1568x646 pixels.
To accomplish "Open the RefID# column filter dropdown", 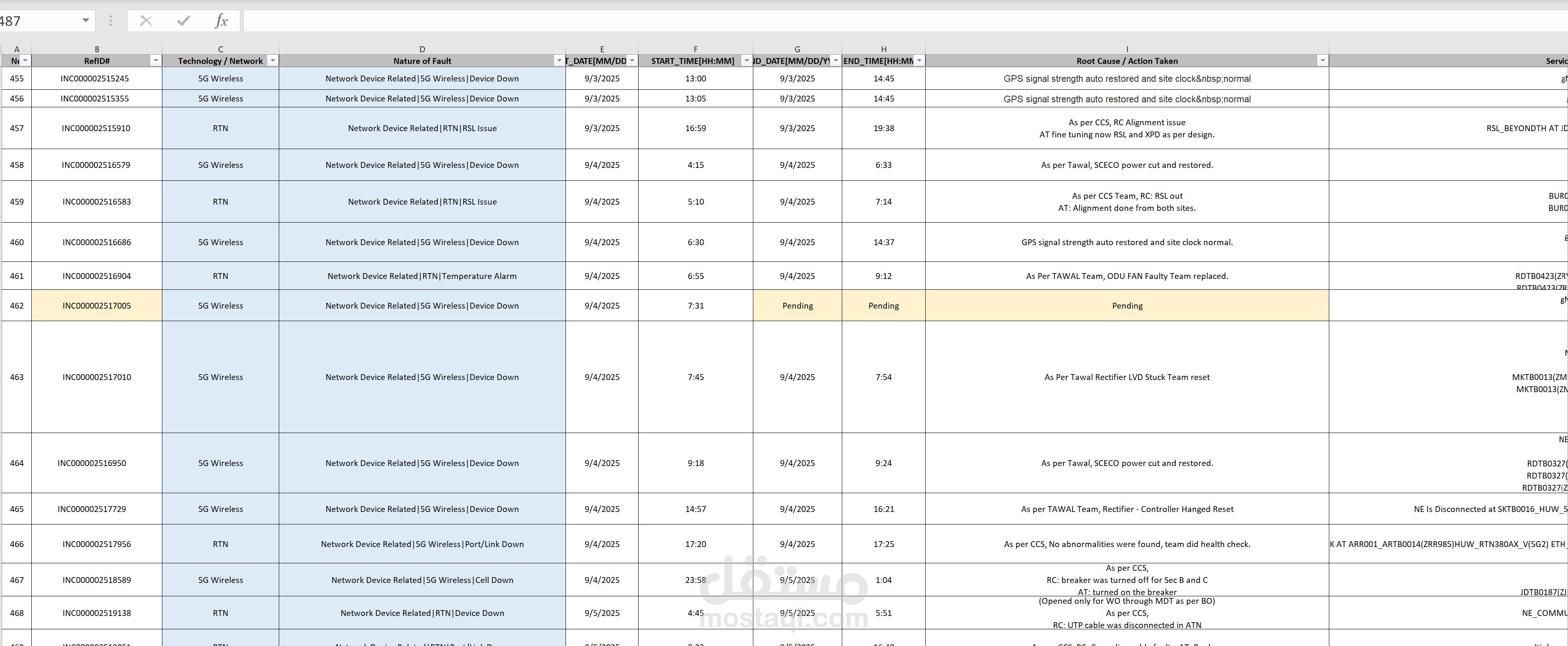I will tap(156, 60).
